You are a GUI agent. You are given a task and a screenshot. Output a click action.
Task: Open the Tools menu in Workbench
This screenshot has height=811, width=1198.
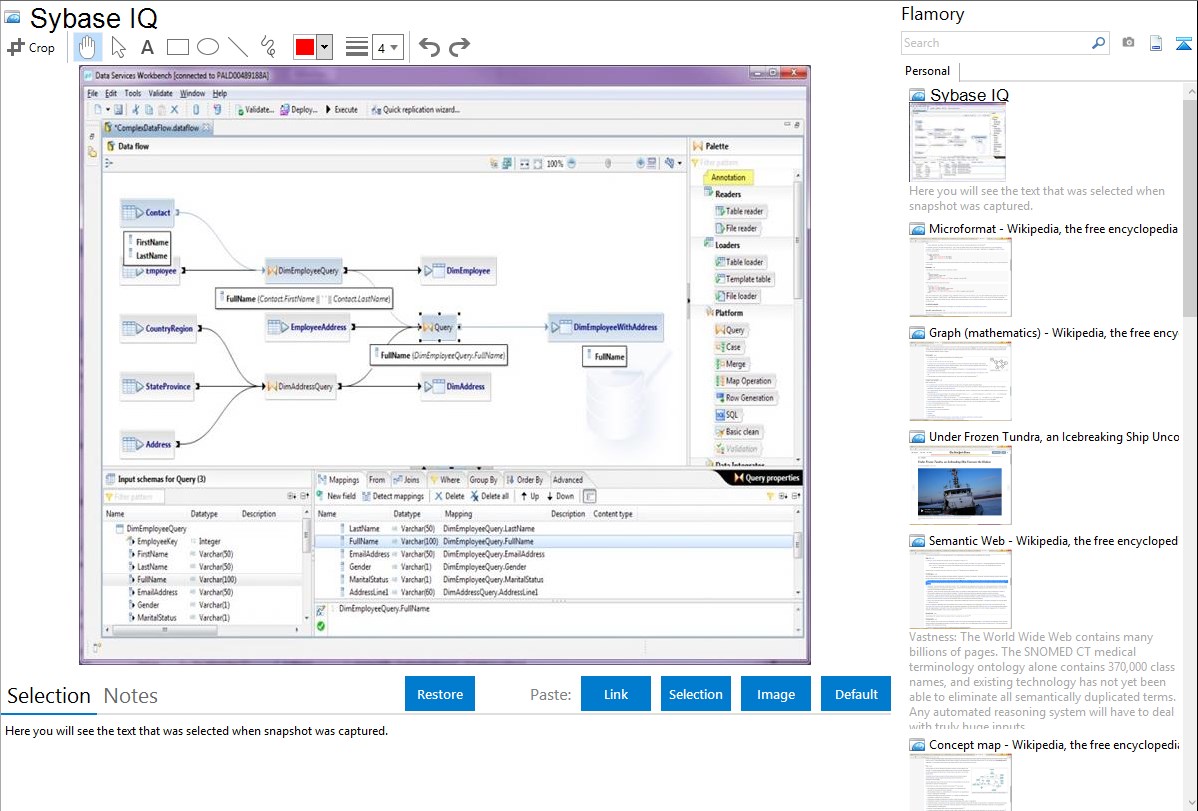click(132, 93)
